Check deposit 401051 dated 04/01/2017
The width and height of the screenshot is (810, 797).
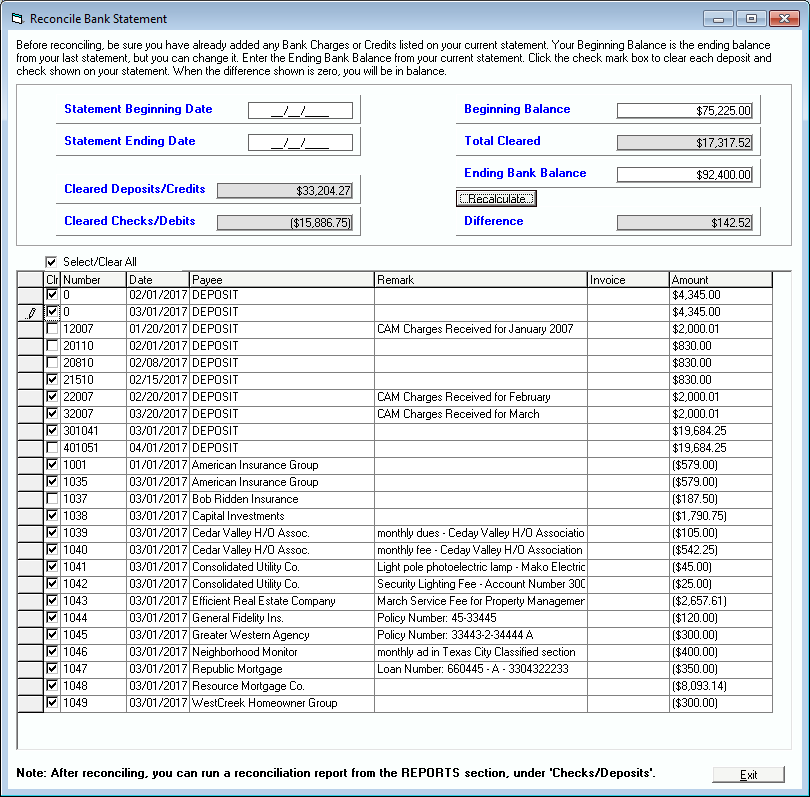click(x=53, y=448)
